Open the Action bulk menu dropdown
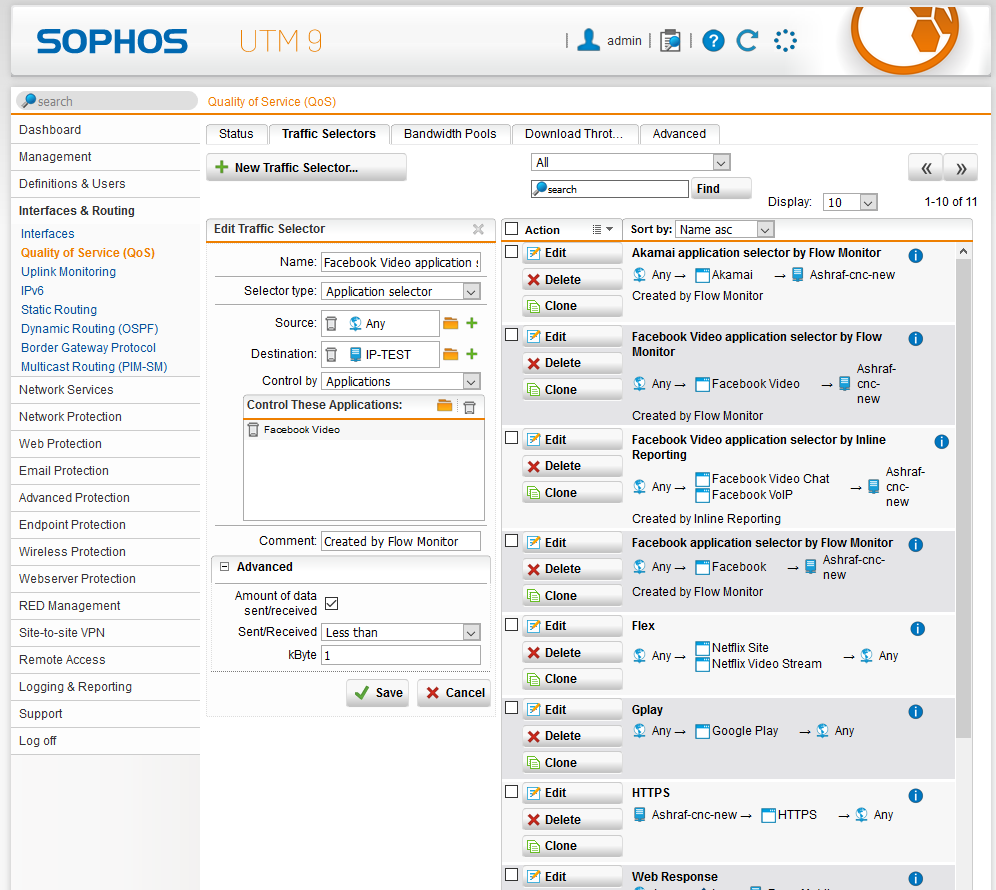This screenshot has width=996, height=890. point(602,229)
